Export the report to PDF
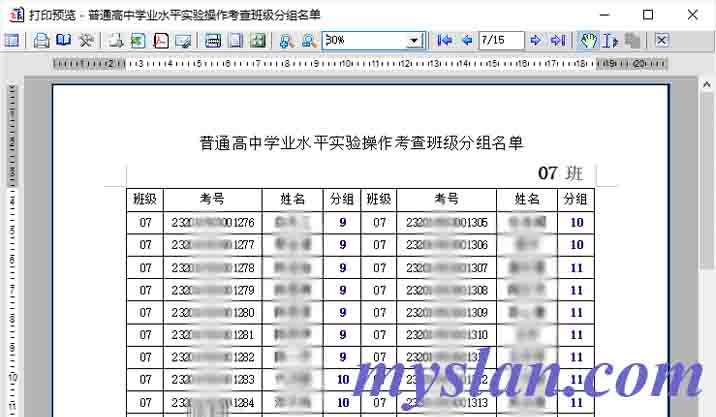The image size is (716, 417). pos(160,40)
